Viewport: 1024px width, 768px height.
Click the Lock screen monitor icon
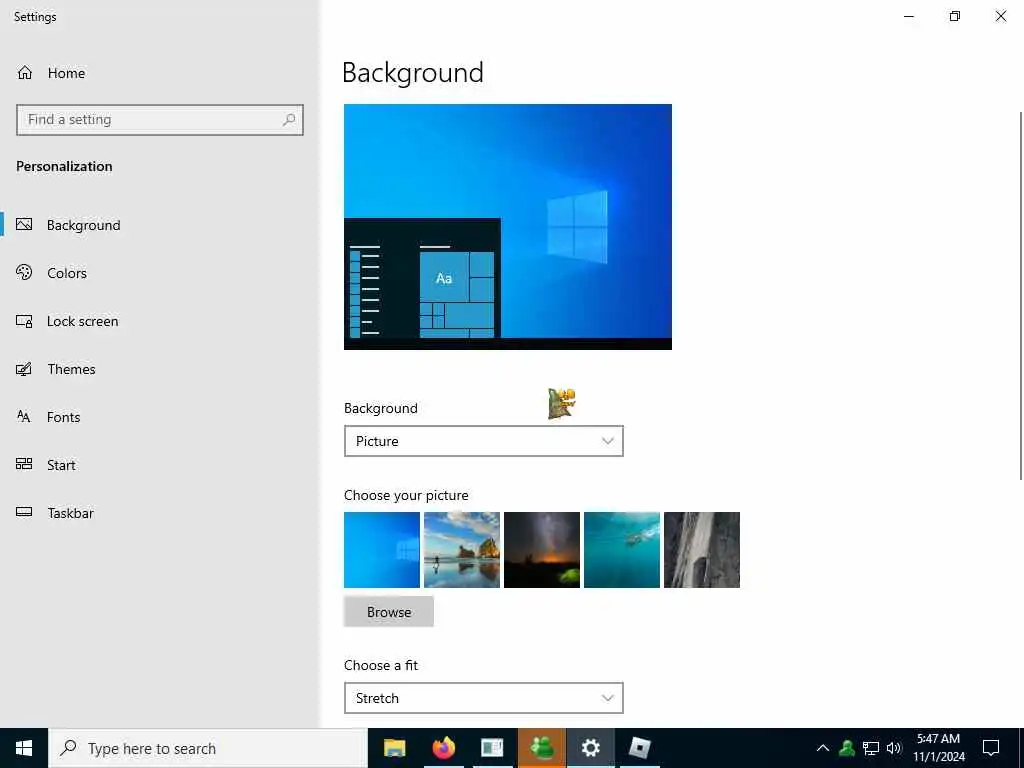pos(24,321)
